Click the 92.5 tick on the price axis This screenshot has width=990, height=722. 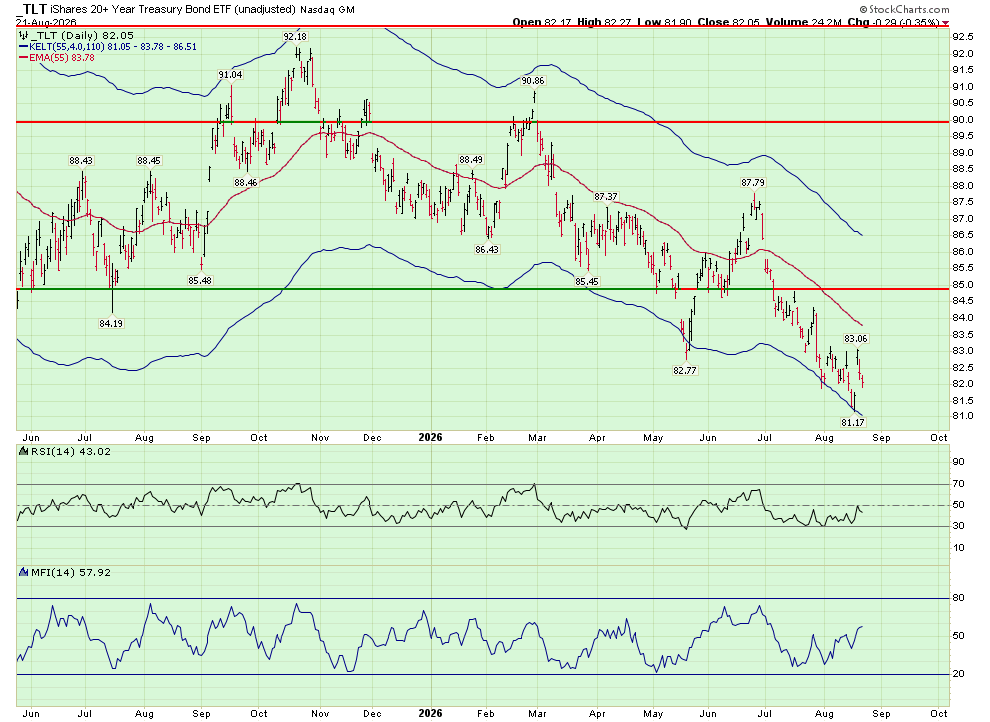click(962, 37)
